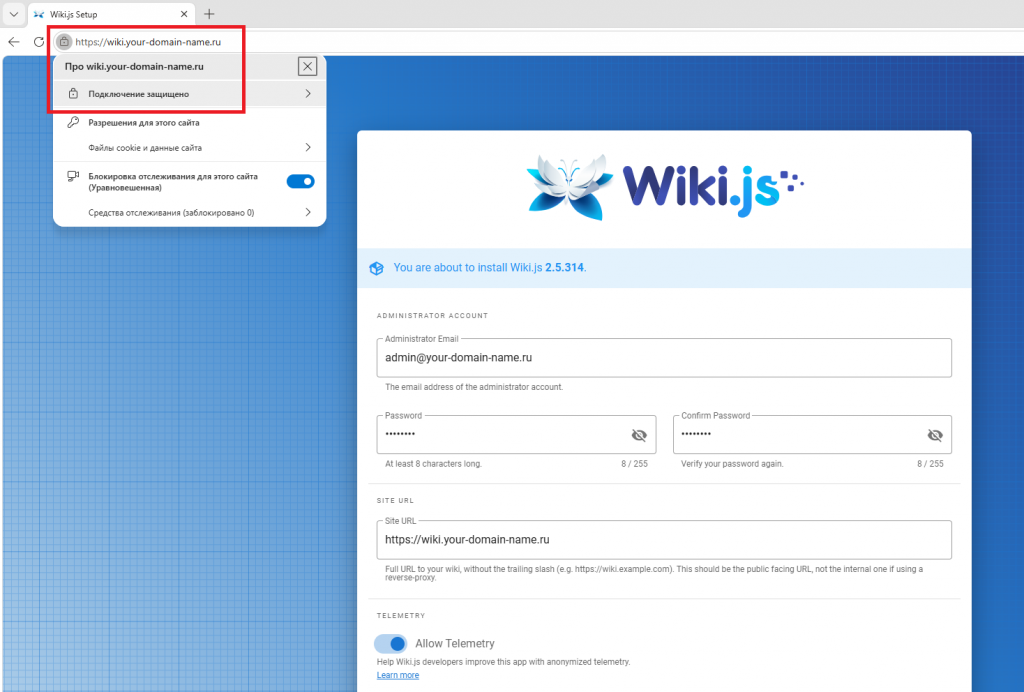Open 'Средства отслеживания (заблокировано 0)'

point(189,212)
